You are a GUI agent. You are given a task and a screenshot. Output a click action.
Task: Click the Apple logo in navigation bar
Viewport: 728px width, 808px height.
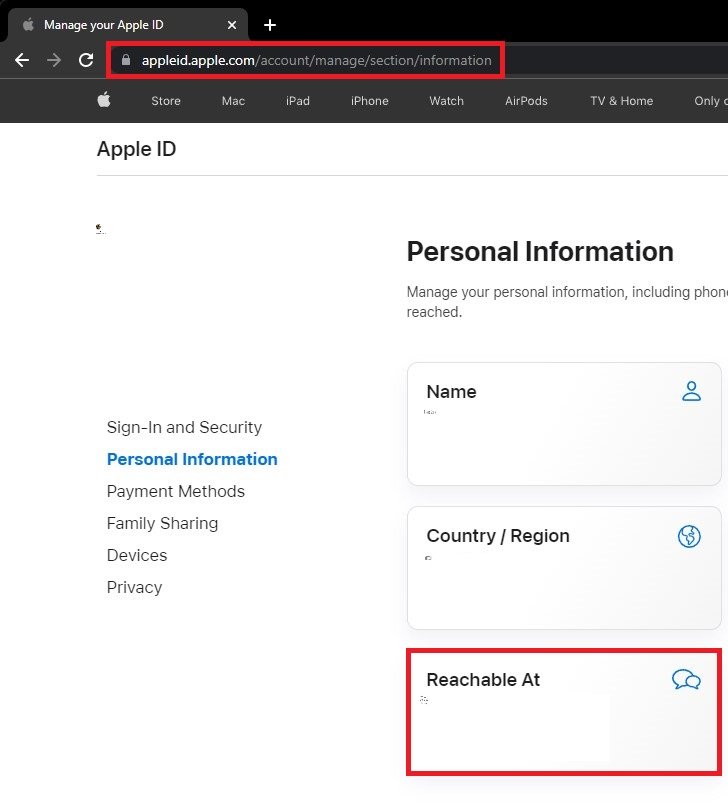click(104, 100)
